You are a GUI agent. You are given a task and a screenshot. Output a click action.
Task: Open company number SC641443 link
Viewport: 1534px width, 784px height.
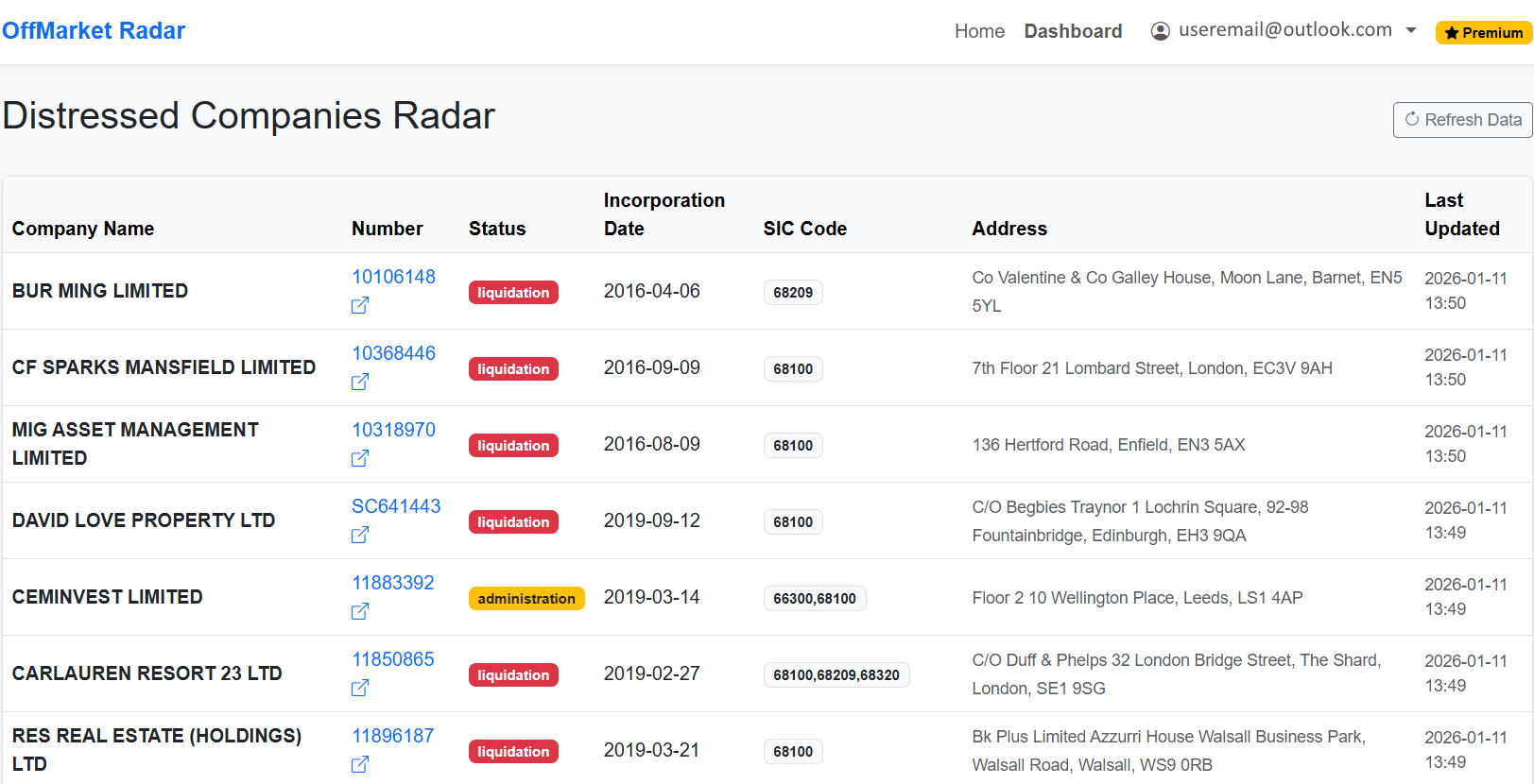click(396, 506)
